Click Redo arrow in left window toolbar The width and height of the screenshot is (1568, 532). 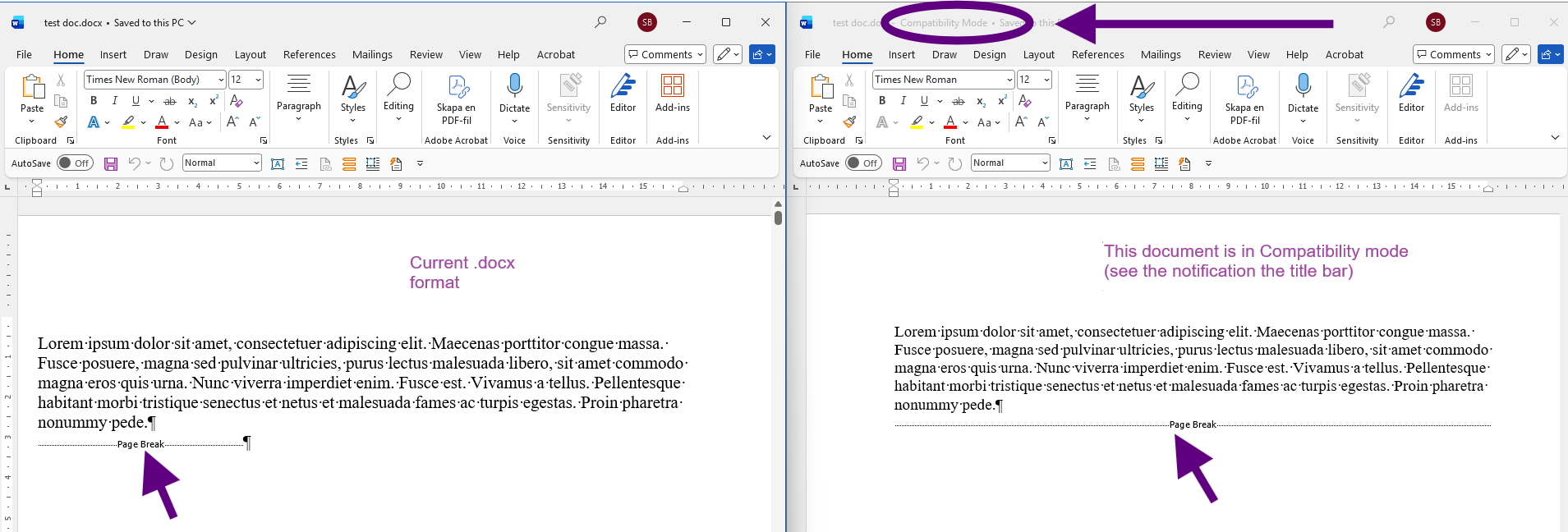pyautogui.click(x=167, y=163)
